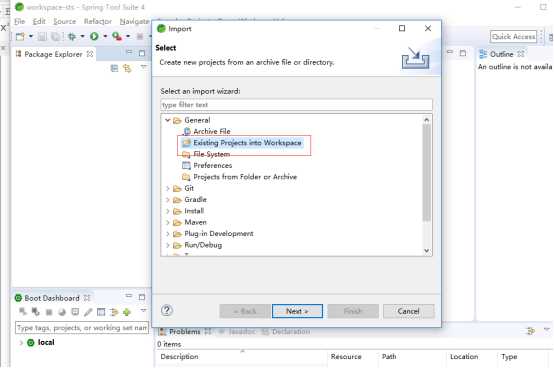Open the Run icon dropdown arrow
This screenshot has width=554, height=368.
(105, 36)
